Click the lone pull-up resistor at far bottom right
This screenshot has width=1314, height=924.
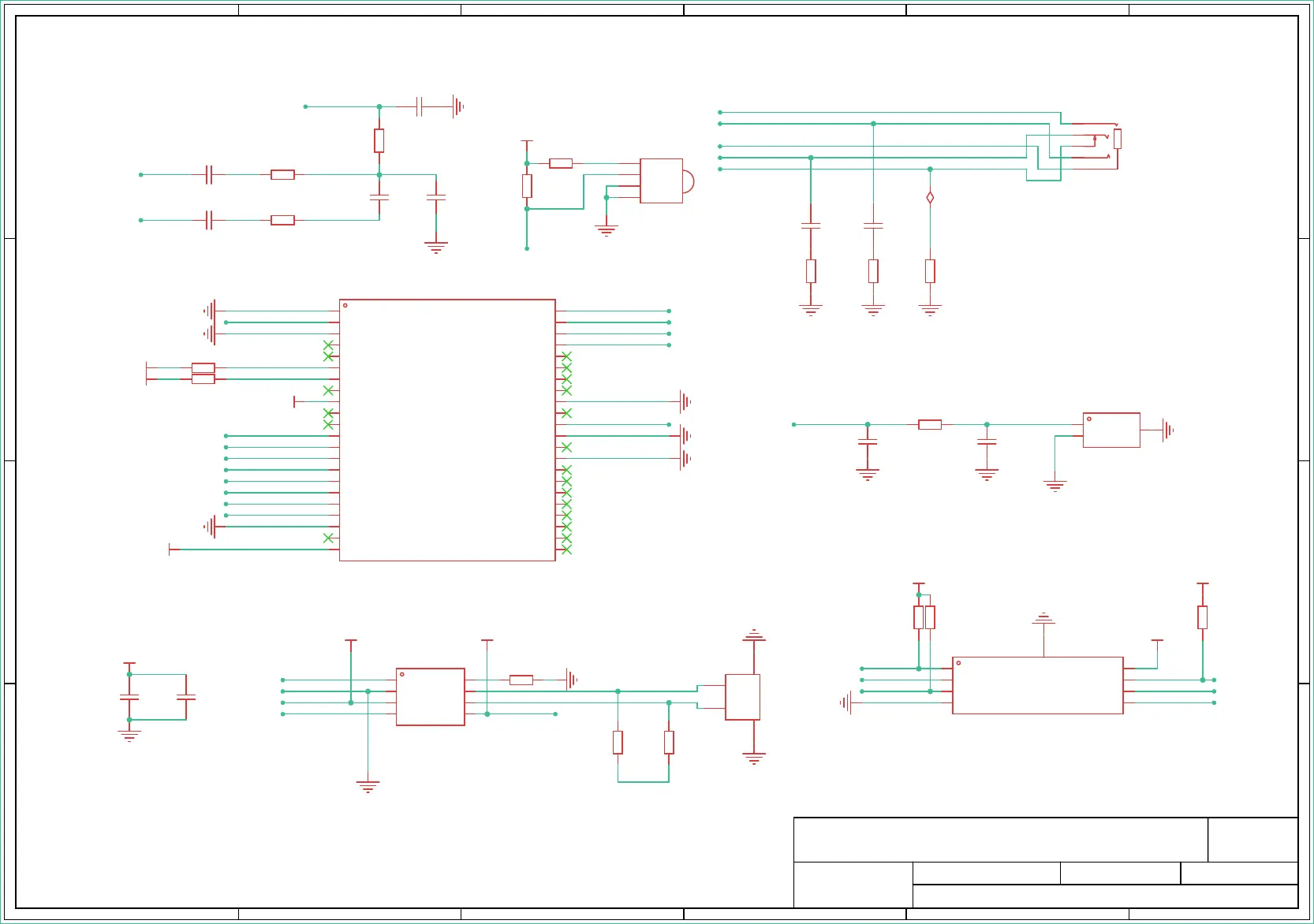1203,617
